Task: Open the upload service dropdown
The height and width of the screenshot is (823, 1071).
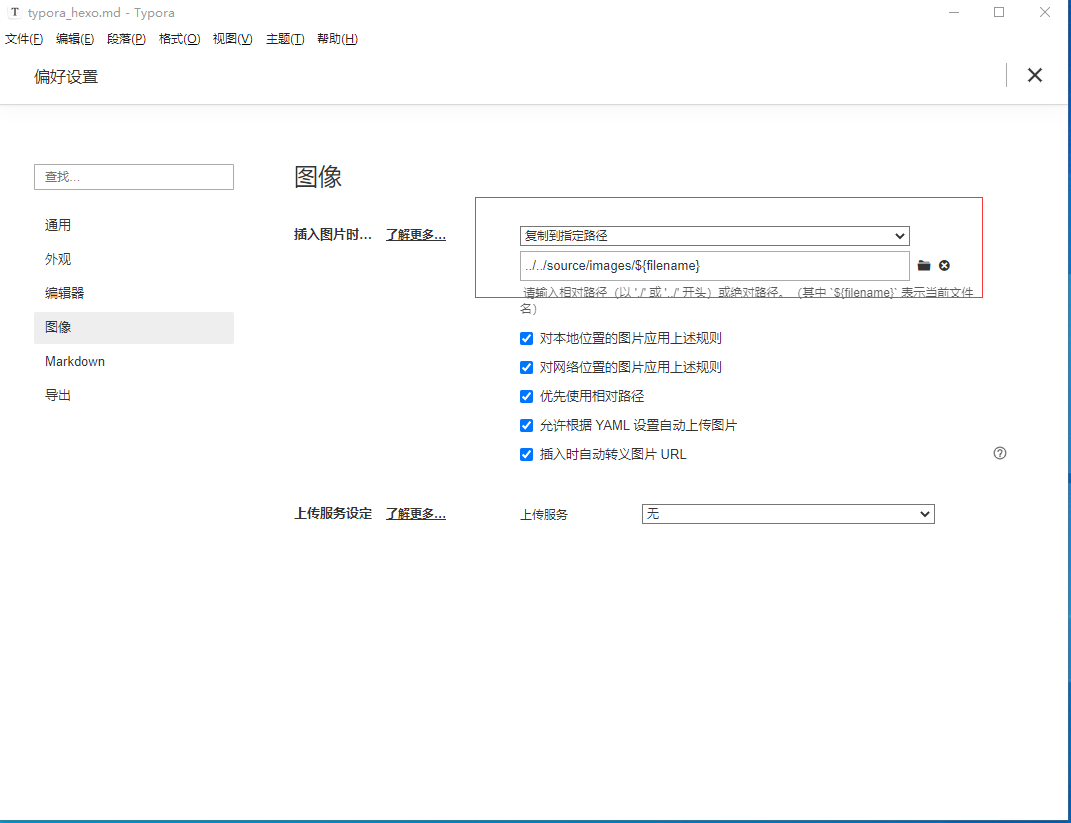Action: [788, 514]
